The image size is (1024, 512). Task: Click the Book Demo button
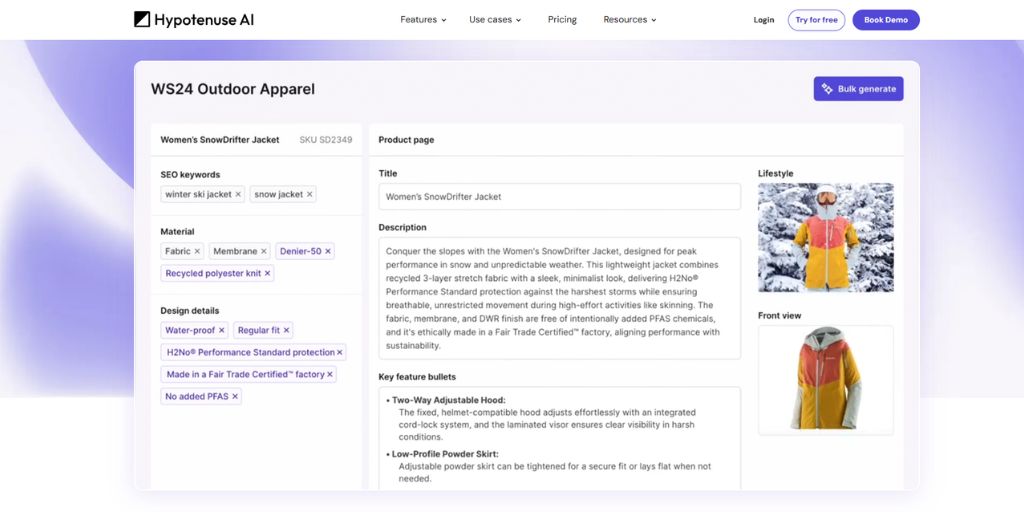[886, 20]
